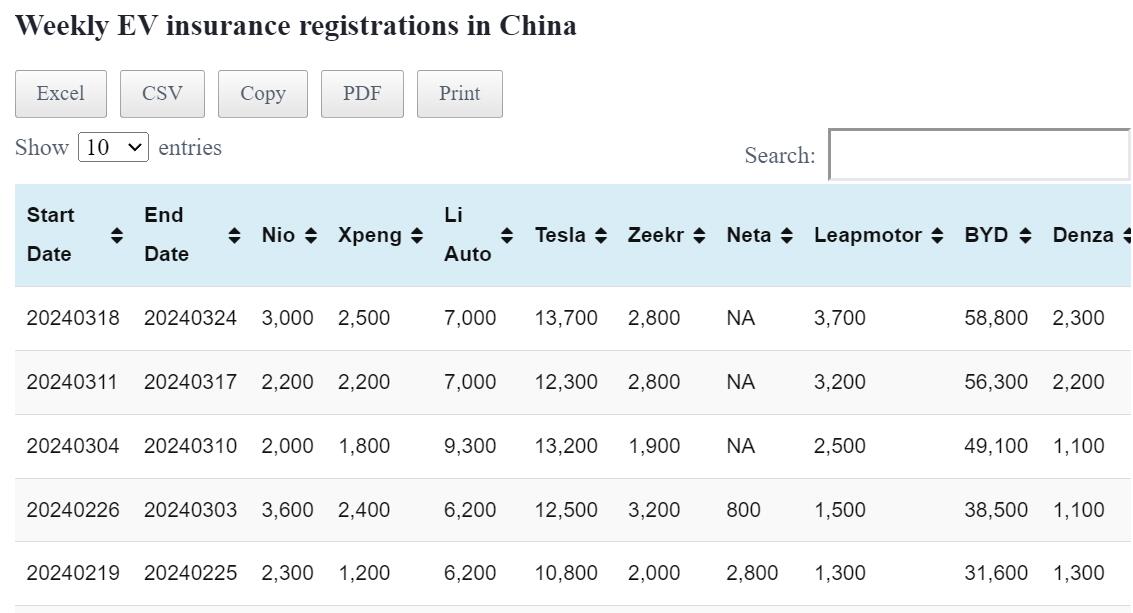This screenshot has width=1133, height=613.
Task: Sort by Tesla column arrows
Action: click(601, 236)
